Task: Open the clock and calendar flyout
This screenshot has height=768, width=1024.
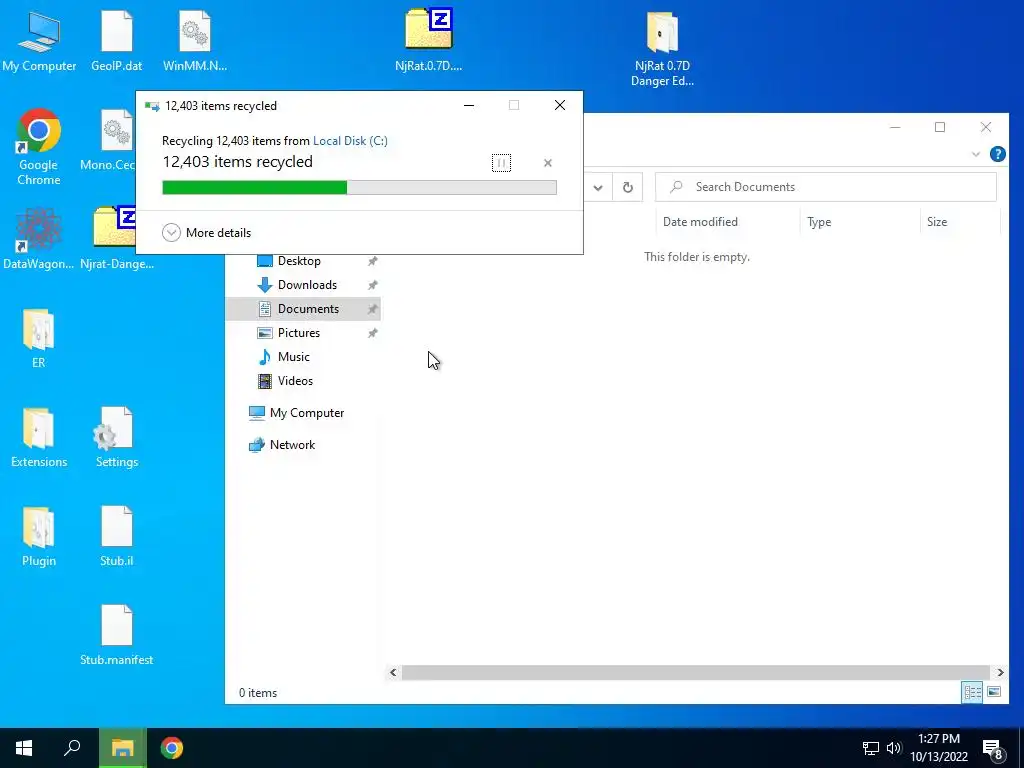Action: (939, 748)
